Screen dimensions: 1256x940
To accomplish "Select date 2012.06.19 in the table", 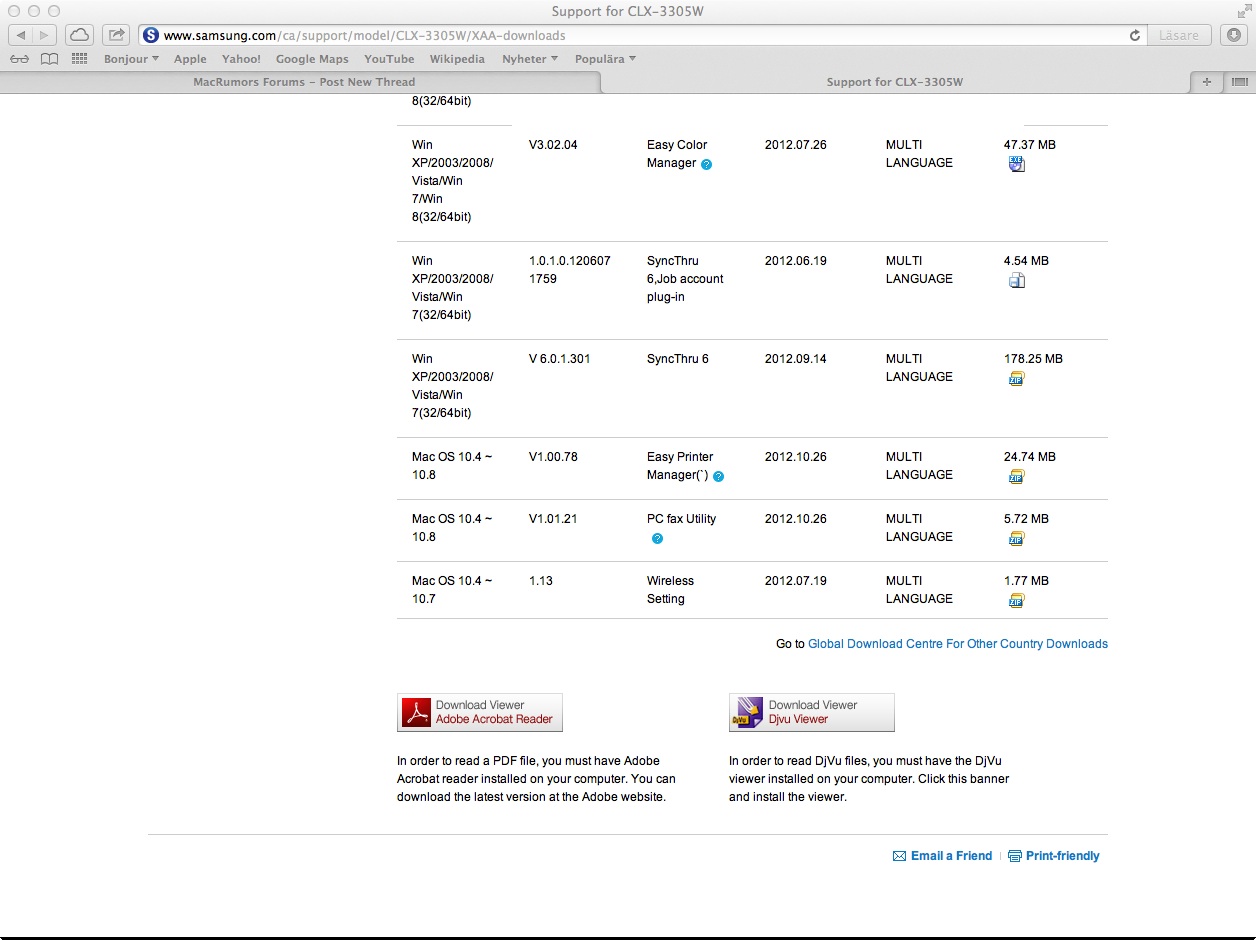I will (796, 261).
